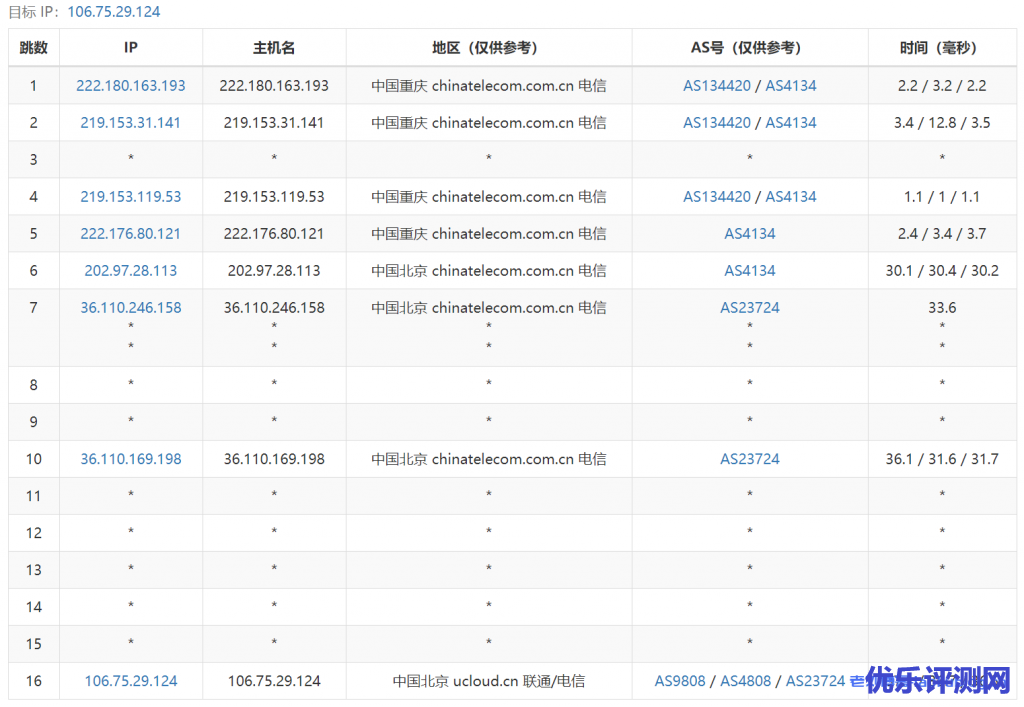Open AS4134 link in hop 2 row
1024x707 pixels.
click(x=791, y=123)
